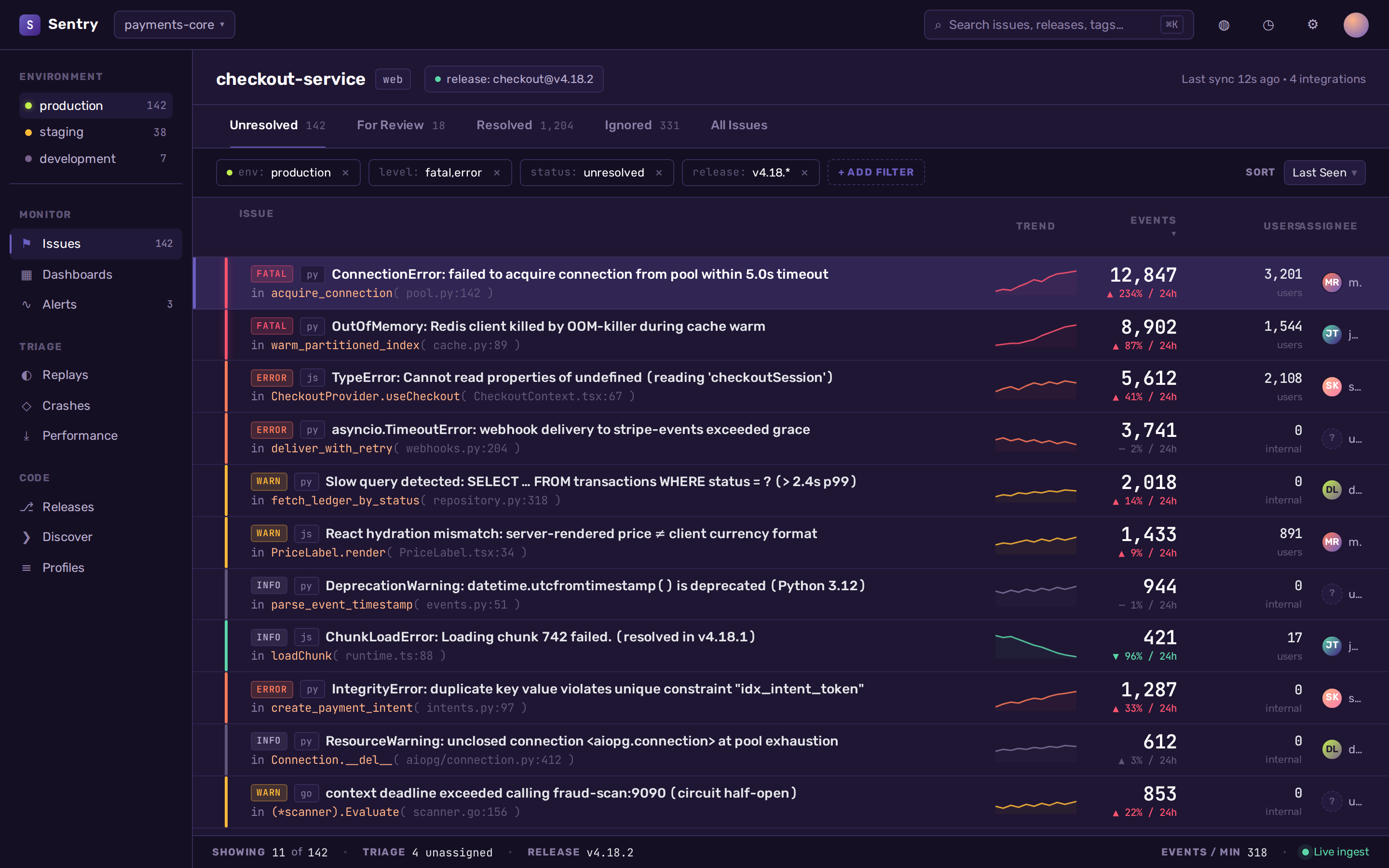
Task: Click the Discover chevron icon
Action: click(x=27, y=537)
